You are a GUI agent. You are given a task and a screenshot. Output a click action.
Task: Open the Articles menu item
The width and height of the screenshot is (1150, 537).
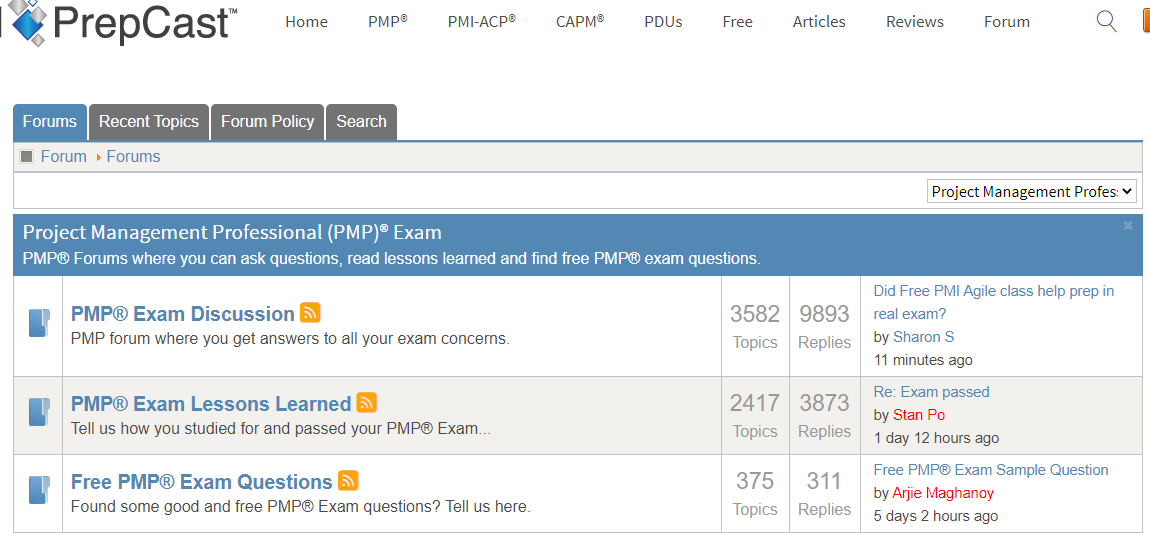[819, 22]
